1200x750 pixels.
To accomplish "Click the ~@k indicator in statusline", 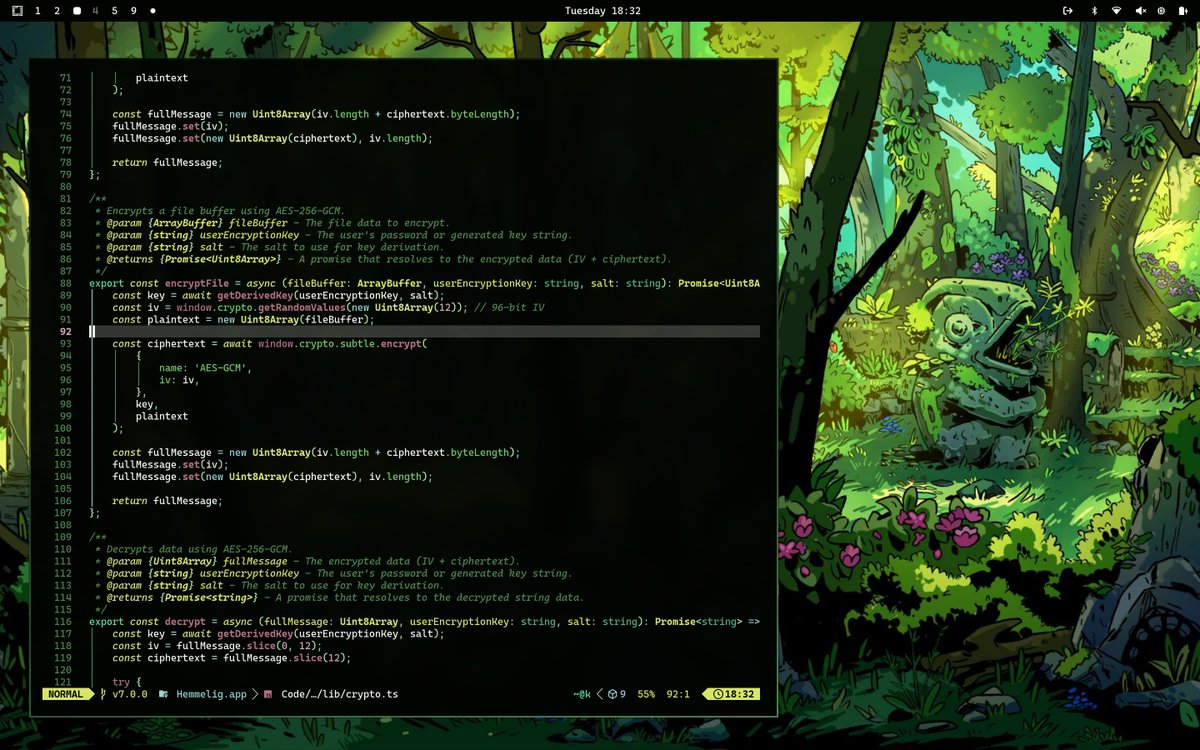I will (x=582, y=694).
